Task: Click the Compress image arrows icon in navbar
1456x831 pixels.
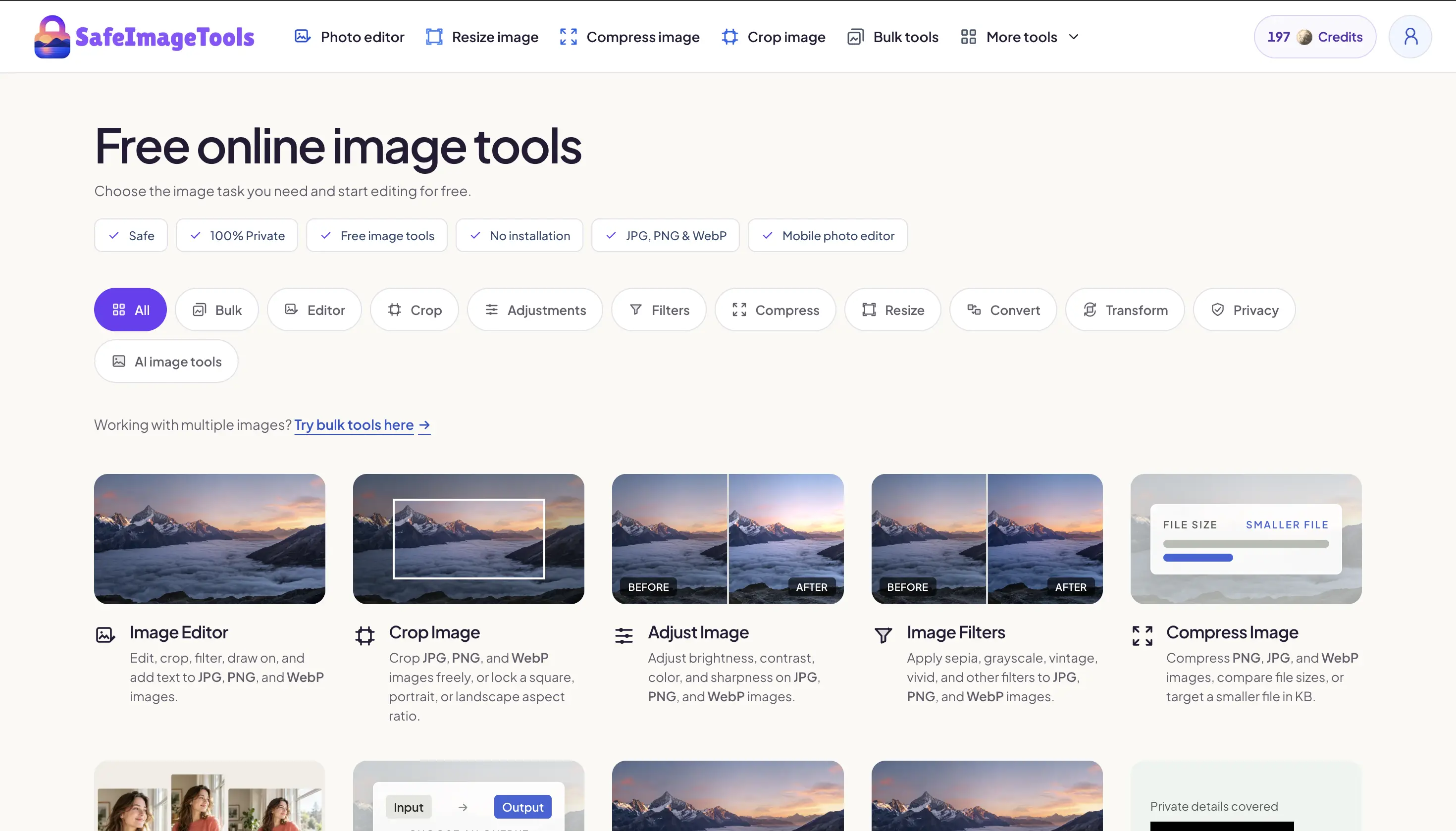Action: click(568, 37)
